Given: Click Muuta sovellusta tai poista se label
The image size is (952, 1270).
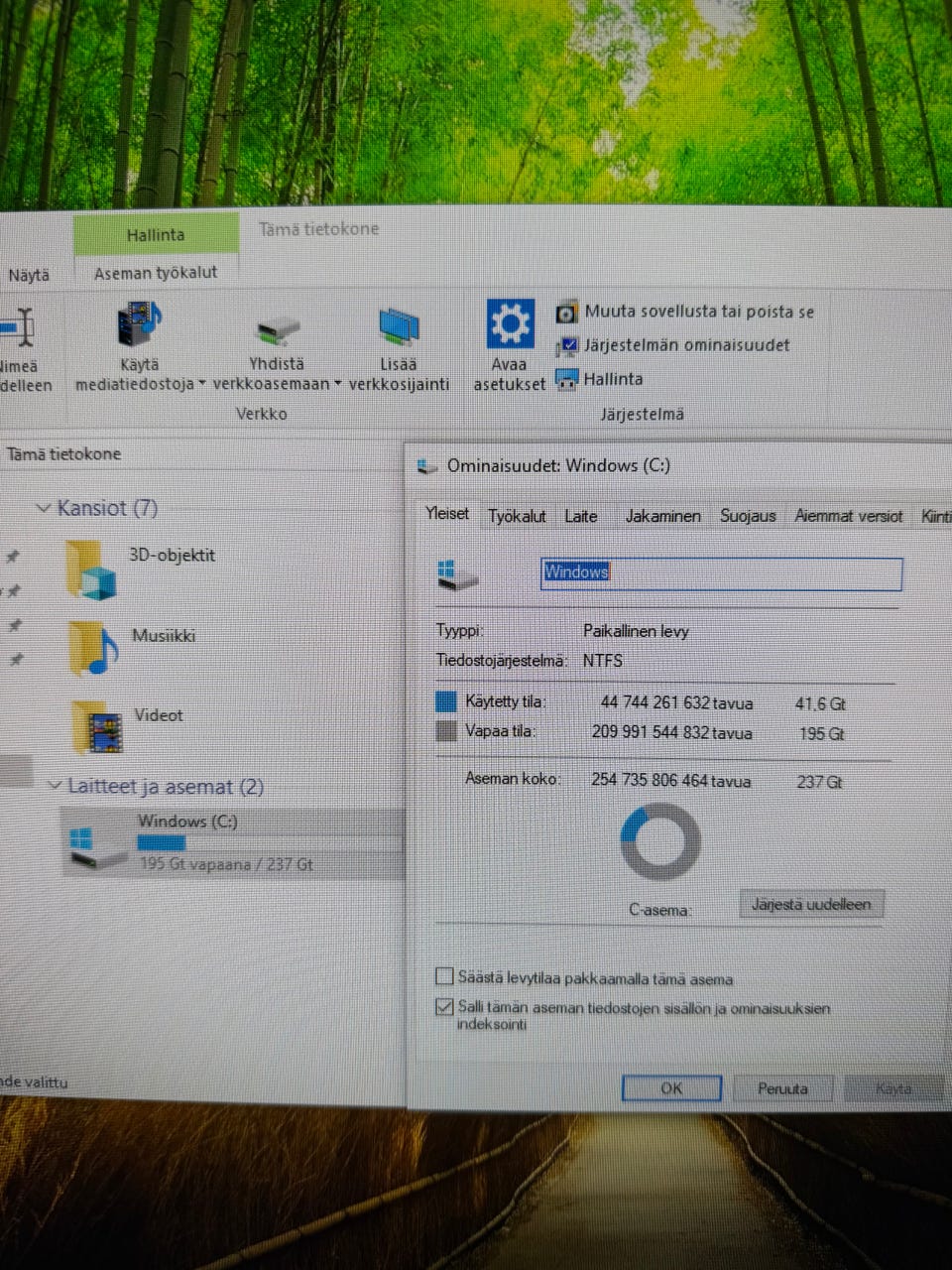Looking at the screenshot, I should click(699, 312).
